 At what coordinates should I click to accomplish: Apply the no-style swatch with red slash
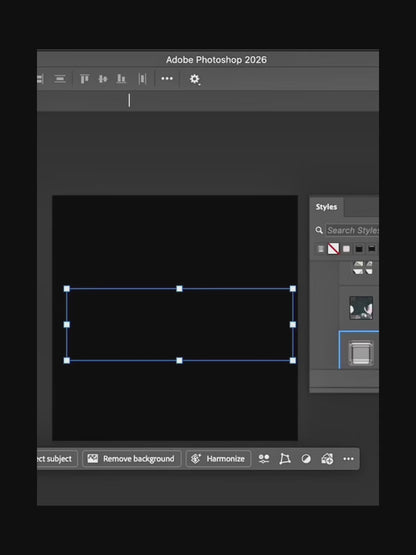[x=333, y=248]
